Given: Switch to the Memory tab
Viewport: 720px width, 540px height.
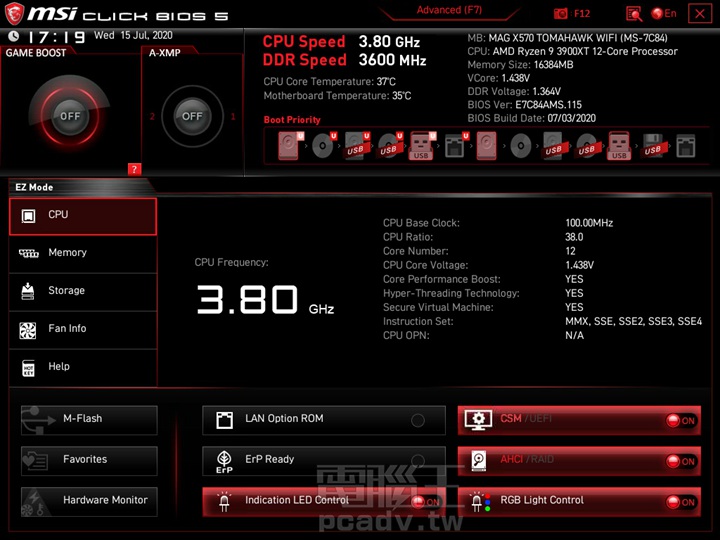Looking at the screenshot, I should (83, 254).
